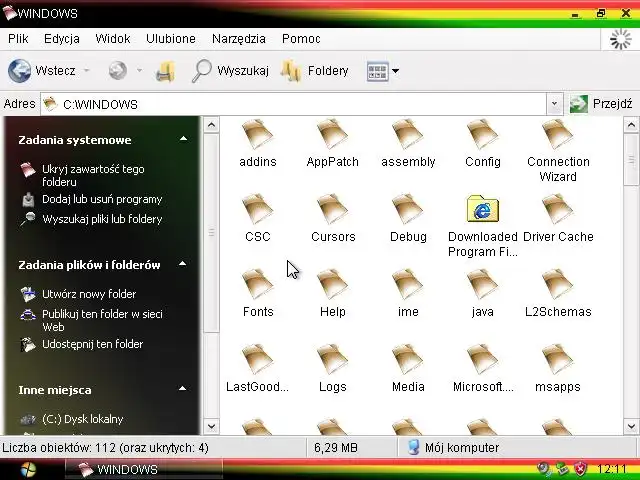Open the CSC folder
This screenshot has width=640, height=480.
click(258, 218)
